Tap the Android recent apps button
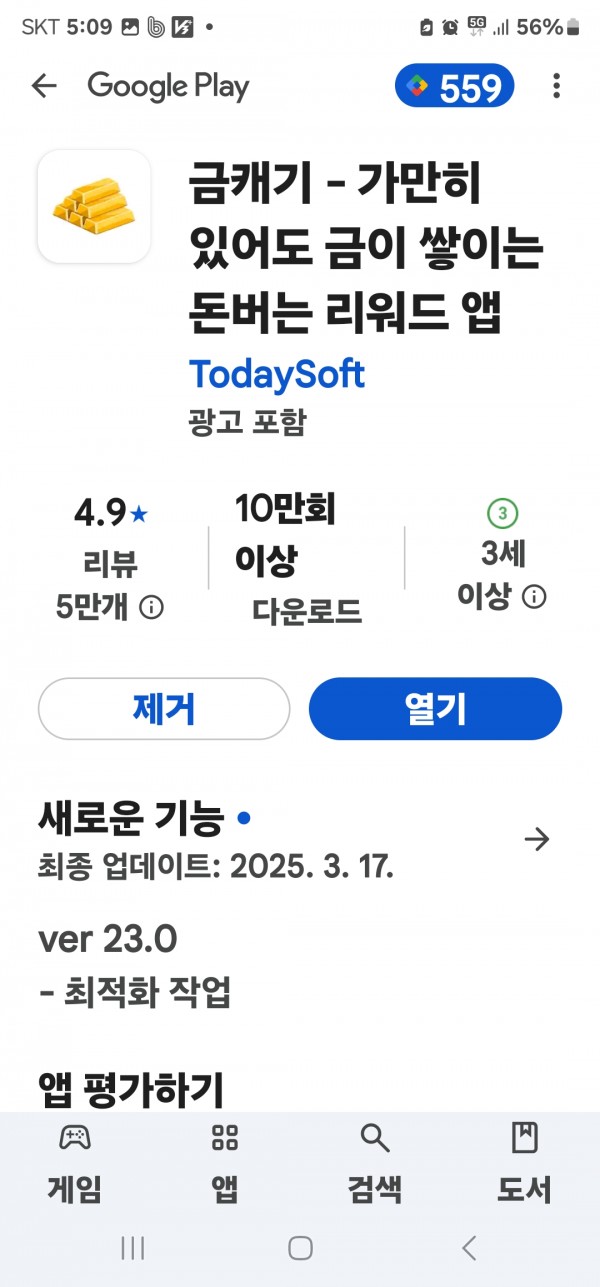600x1287 pixels. 132,1247
